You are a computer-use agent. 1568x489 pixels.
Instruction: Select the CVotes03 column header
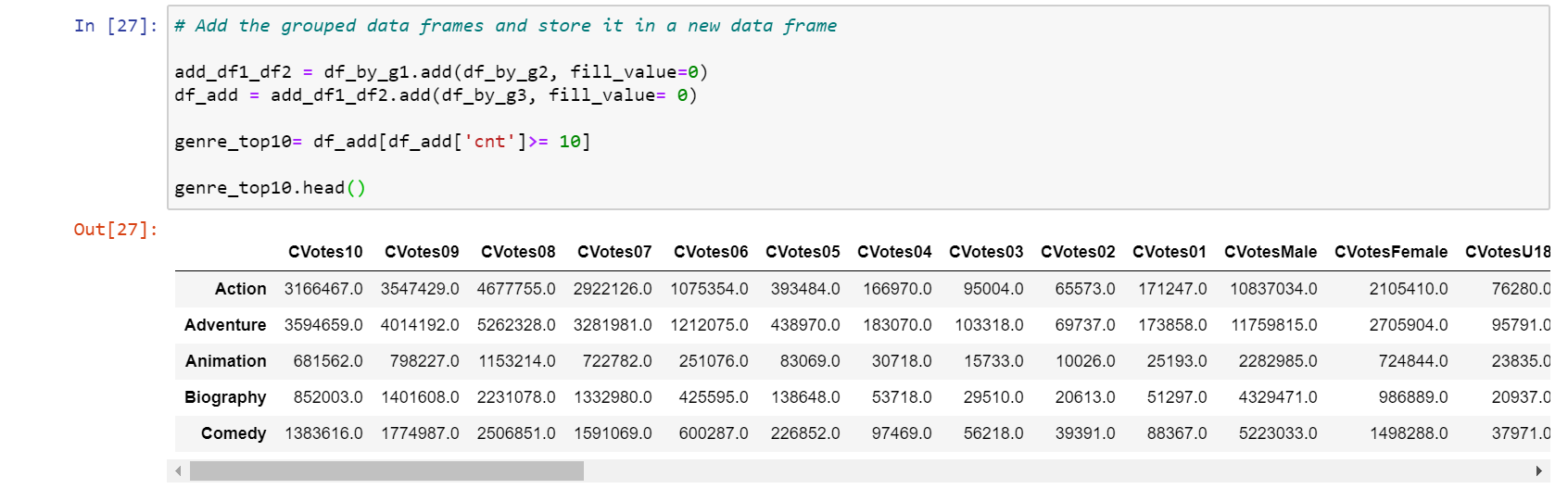tap(986, 252)
